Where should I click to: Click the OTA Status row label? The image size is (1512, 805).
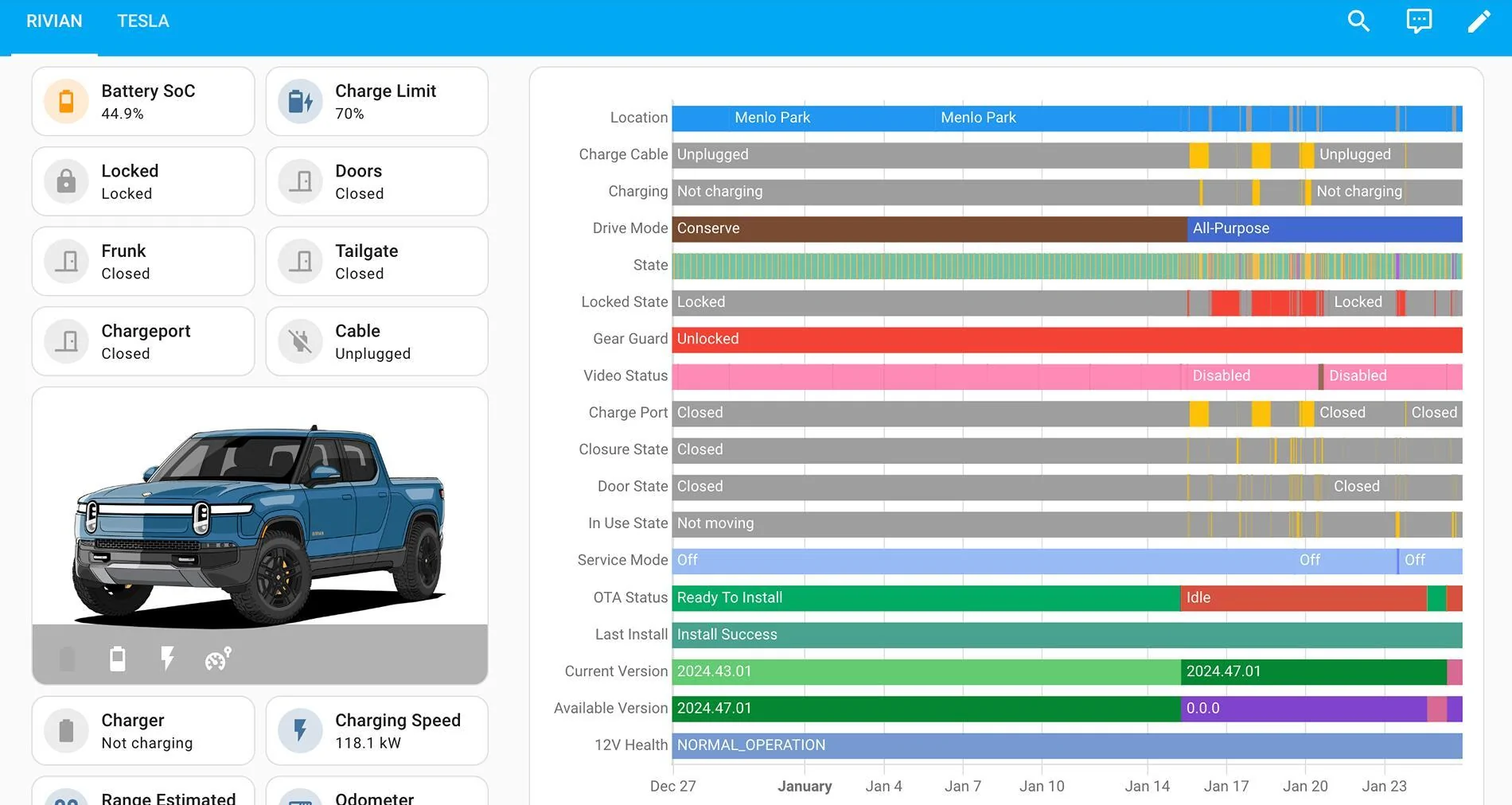pos(630,597)
